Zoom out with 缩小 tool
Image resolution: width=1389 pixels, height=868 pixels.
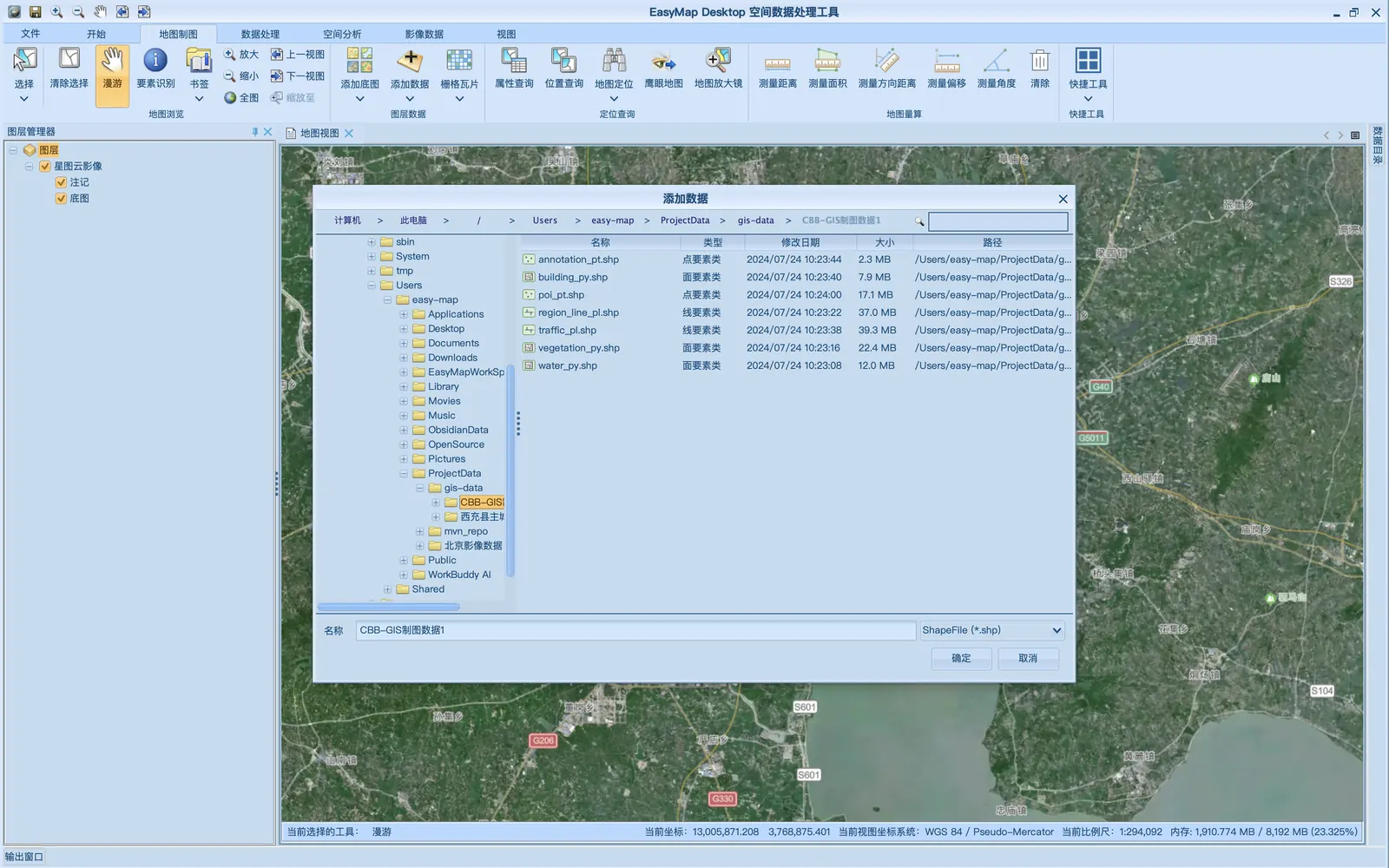coord(240,76)
